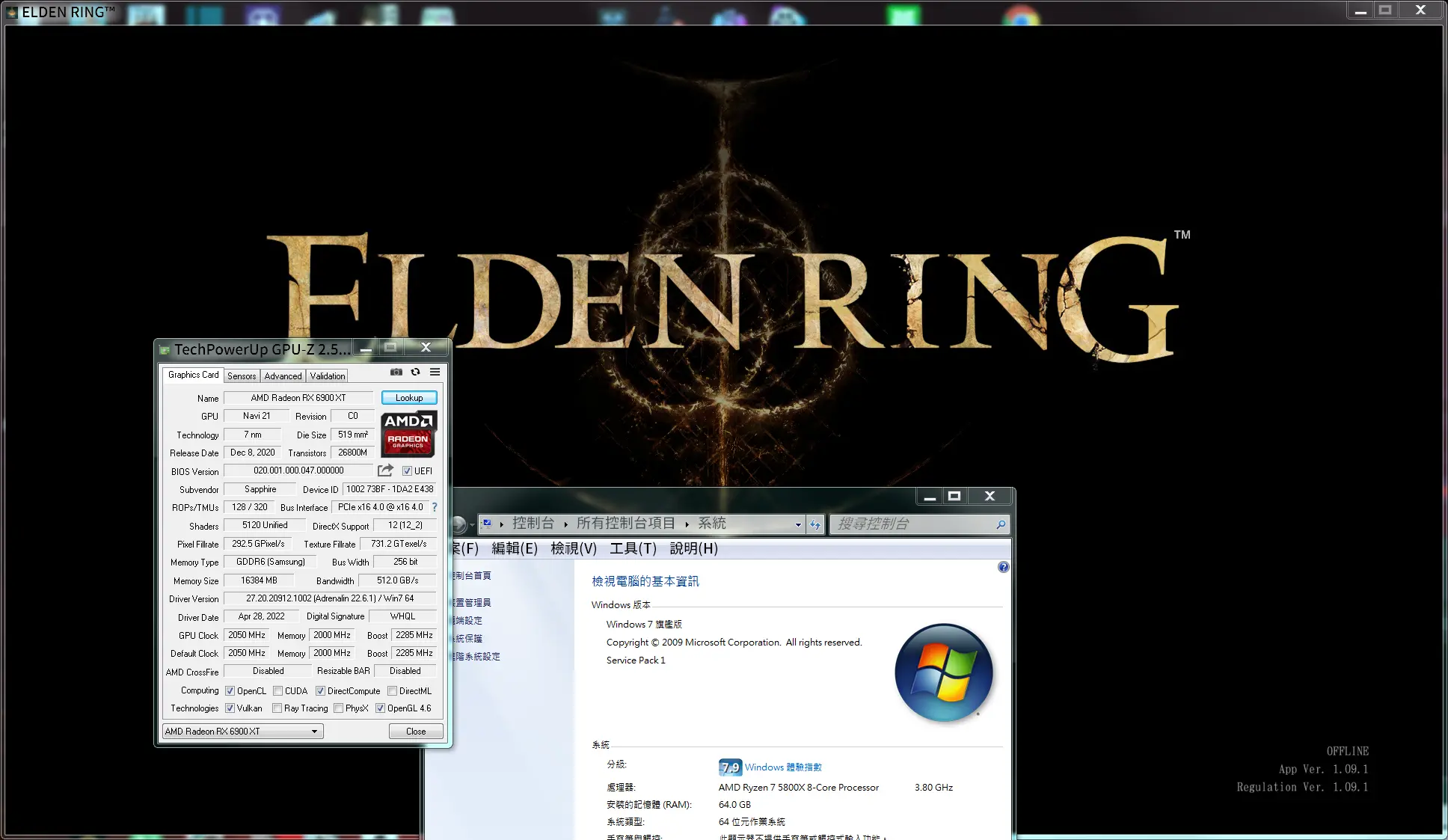This screenshot has height=840, width=1448.
Task: Open the GPU-Z hamburger menu icon
Action: pyautogui.click(x=435, y=372)
